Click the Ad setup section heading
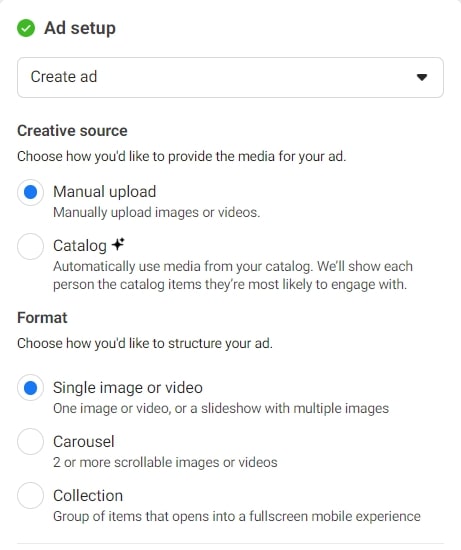Screen dimensions: 461x550 point(80,28)
